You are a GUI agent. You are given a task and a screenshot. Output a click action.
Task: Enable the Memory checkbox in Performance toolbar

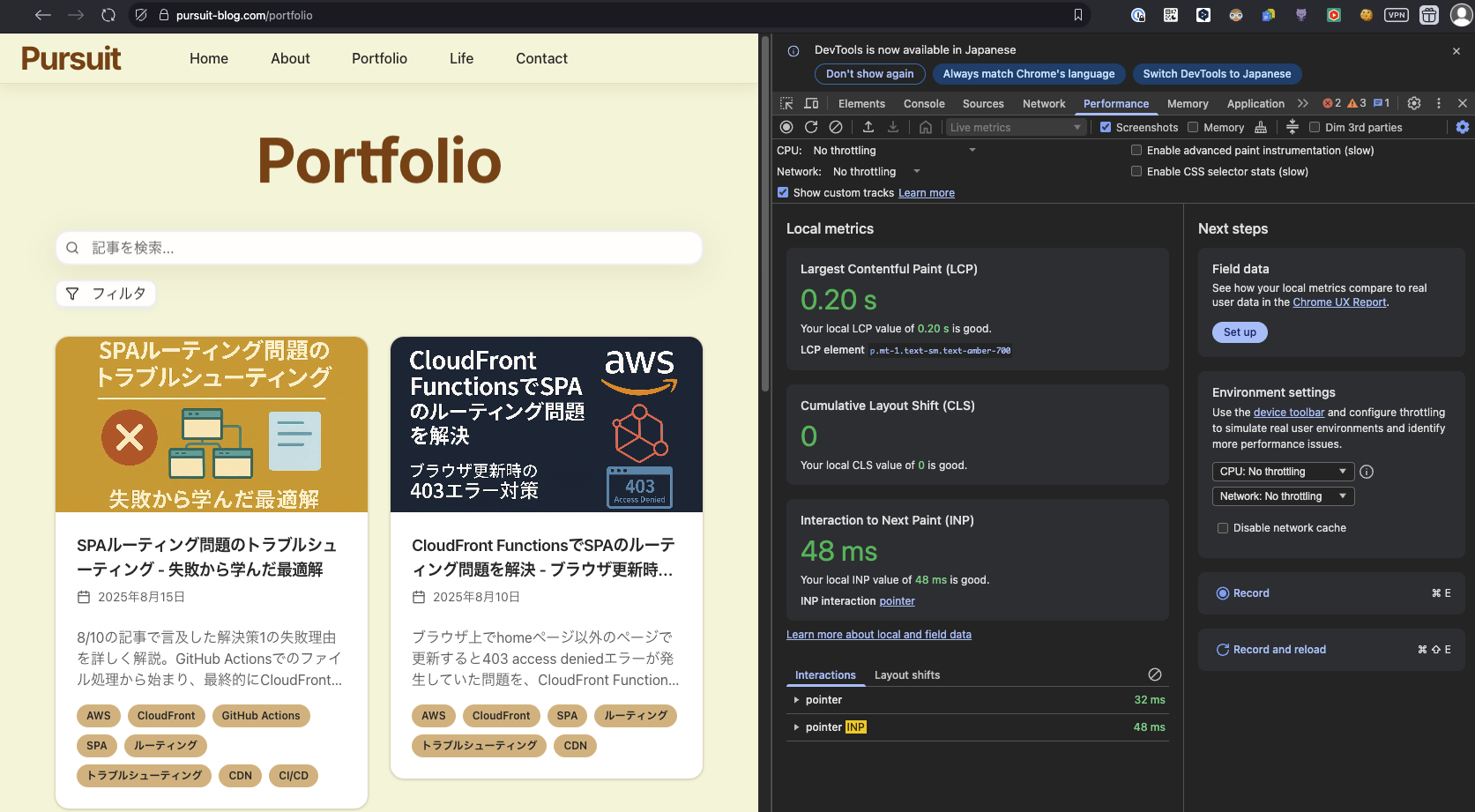1193,127
